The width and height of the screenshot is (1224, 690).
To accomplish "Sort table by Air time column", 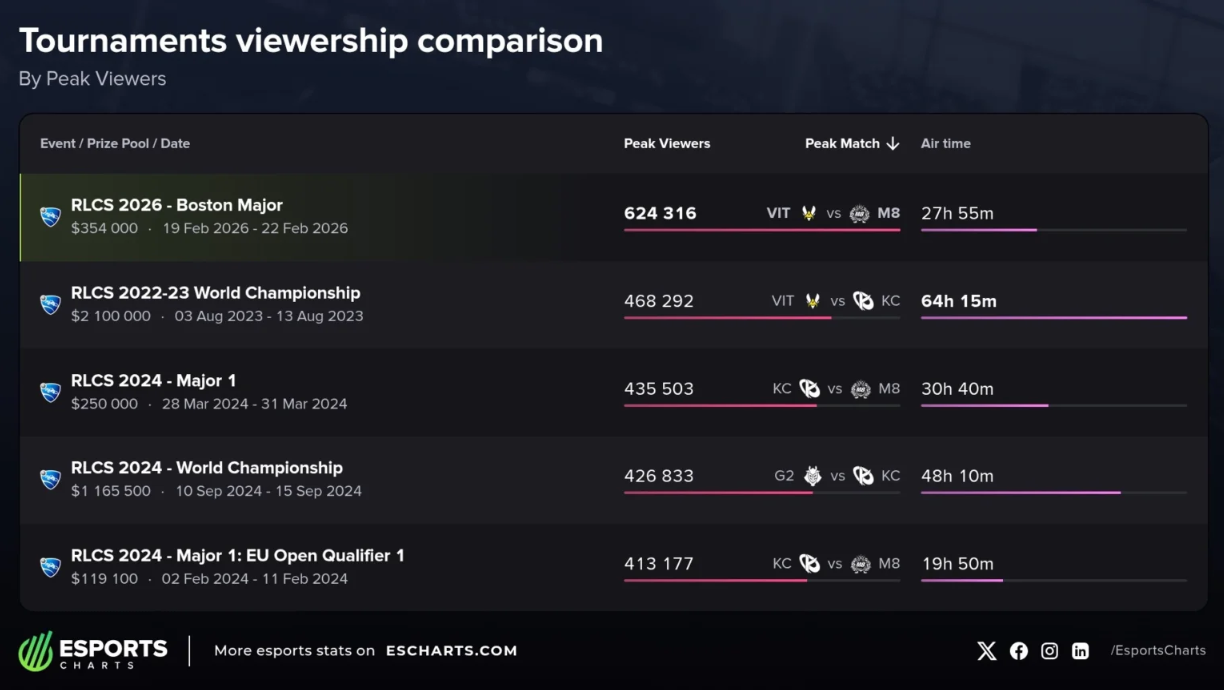I will click(x=945, y=144).
